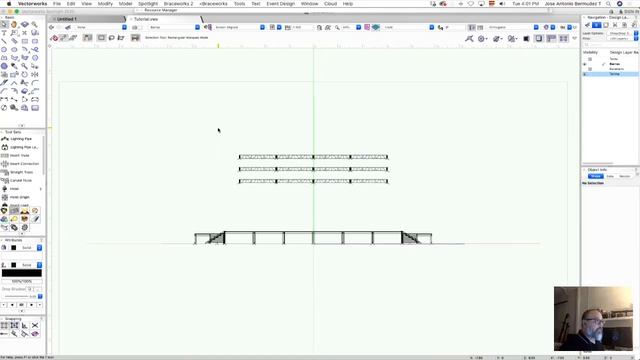Select the Rotate tool
This screenshot has height=360, width=640.
click(x=24, y=74)
